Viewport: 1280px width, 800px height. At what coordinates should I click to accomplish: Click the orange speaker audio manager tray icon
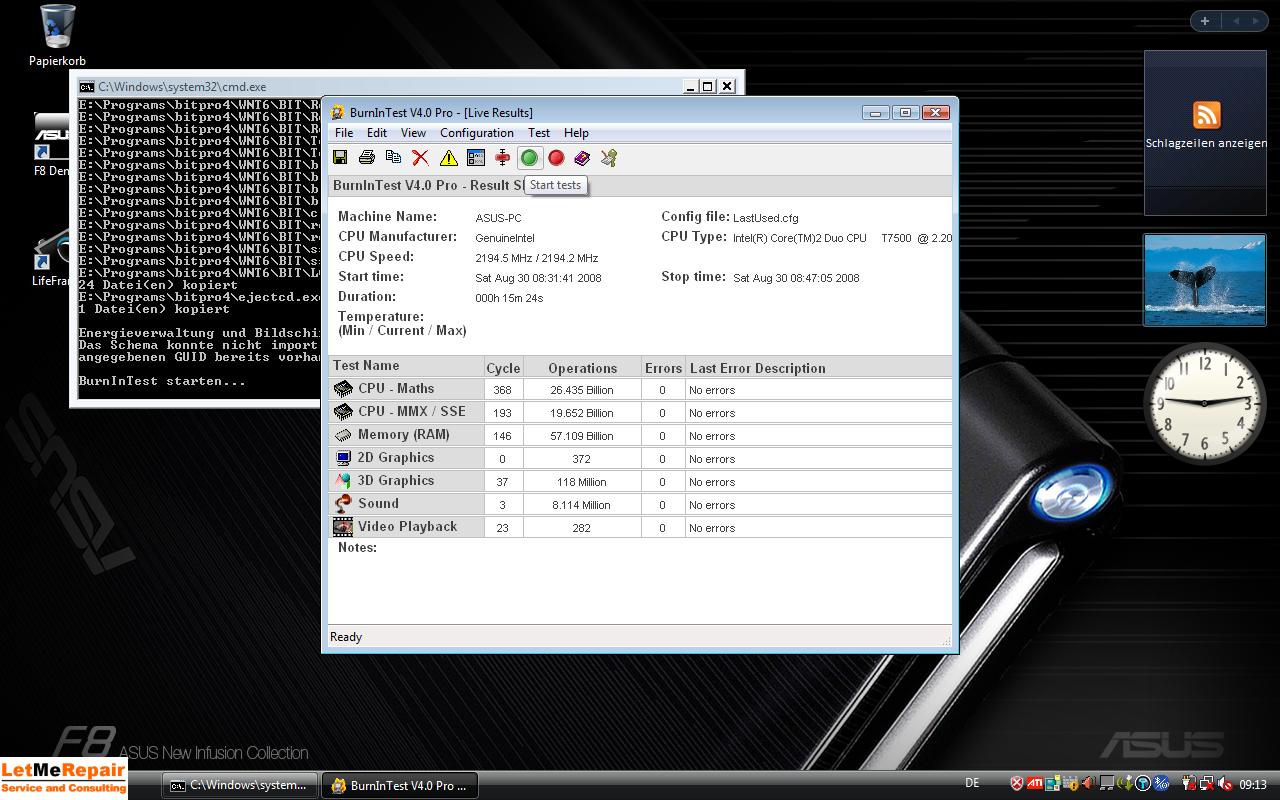(1089, 783)
